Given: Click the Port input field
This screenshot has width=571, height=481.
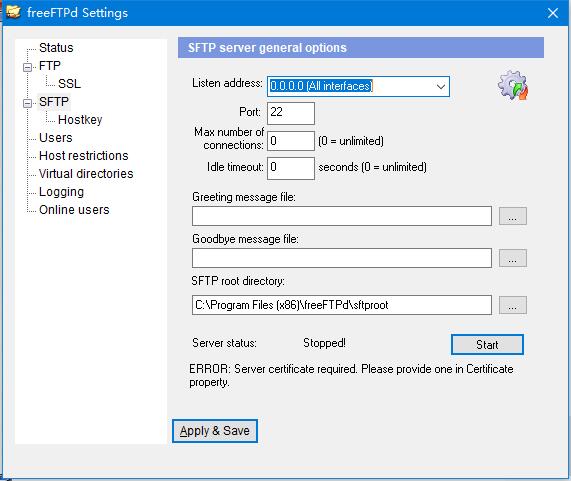Looking at the screenshot, I should pyautogui.click(x=291, y=113).
